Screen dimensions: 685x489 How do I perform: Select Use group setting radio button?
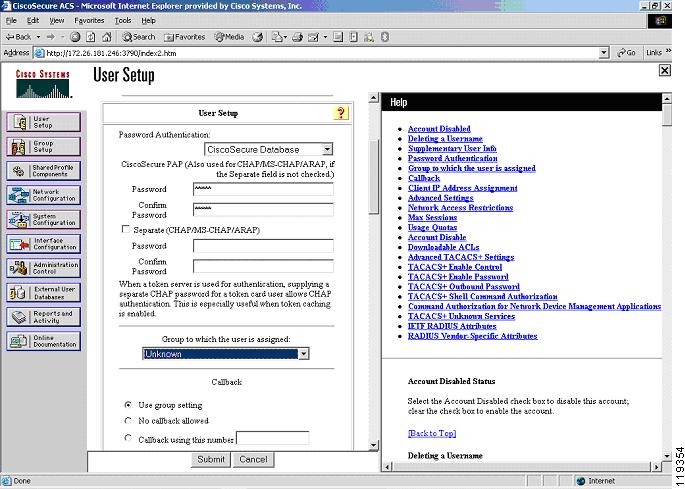pyautogui.click(x=128, y=405)
